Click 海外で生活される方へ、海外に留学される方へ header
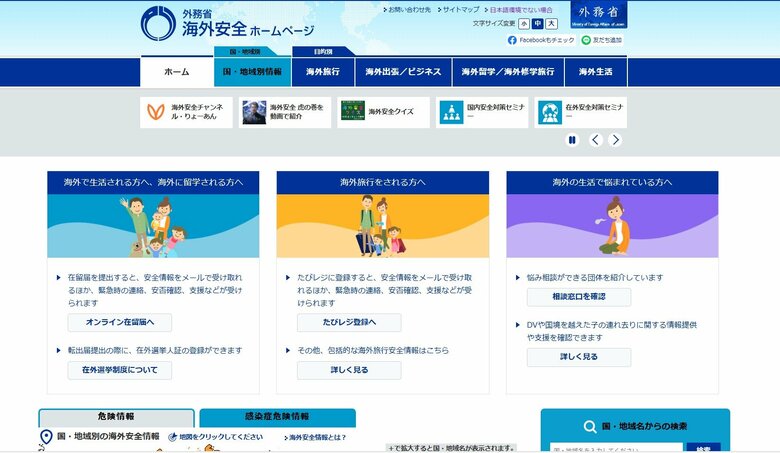 pyautogui.click(x=153, y=182)
